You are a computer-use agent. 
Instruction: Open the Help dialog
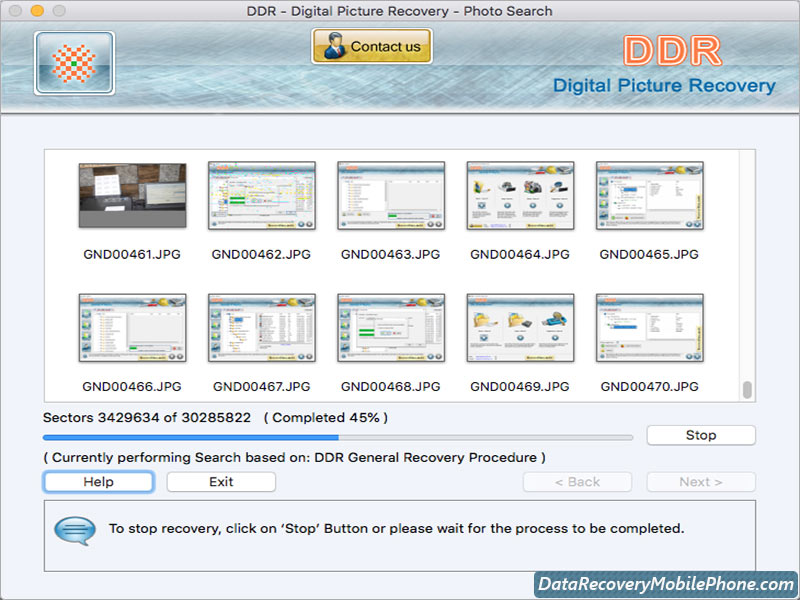pos(97,481)
